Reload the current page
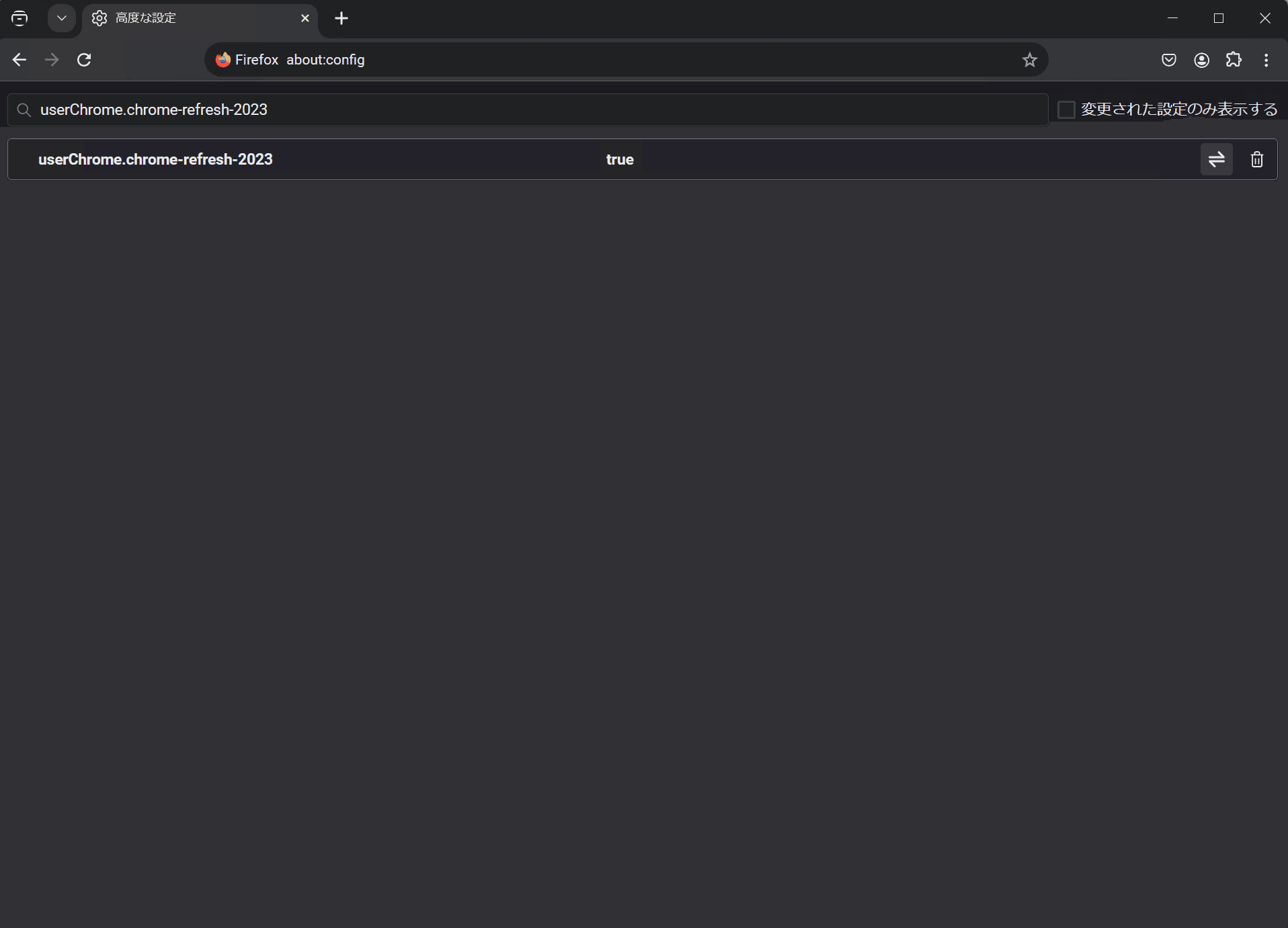 (x=84, y=60)
